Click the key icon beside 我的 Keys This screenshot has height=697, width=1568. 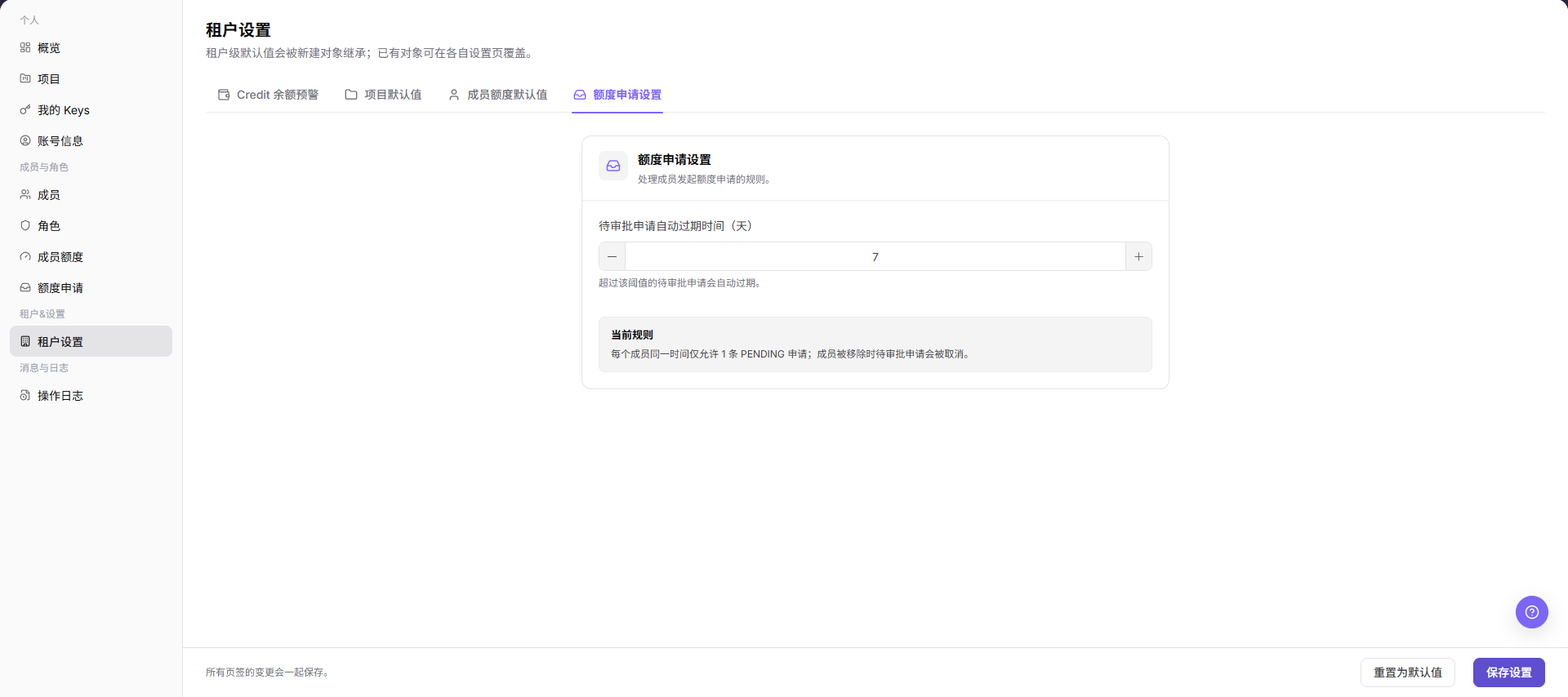coord(25,109)
